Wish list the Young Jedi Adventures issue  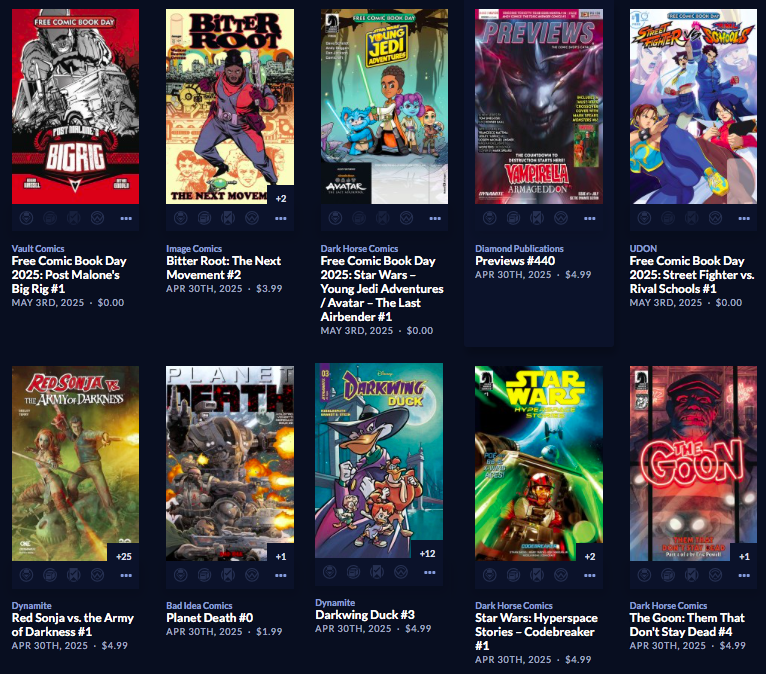(406, 218)
